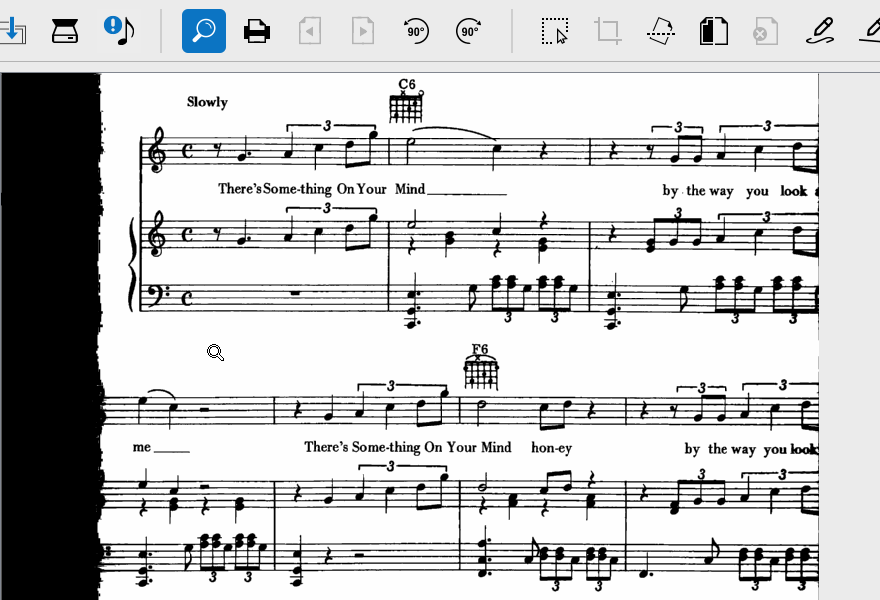This screenshot has width=880, height=600.
Task: Go to the next page
Action: (362, 31)
